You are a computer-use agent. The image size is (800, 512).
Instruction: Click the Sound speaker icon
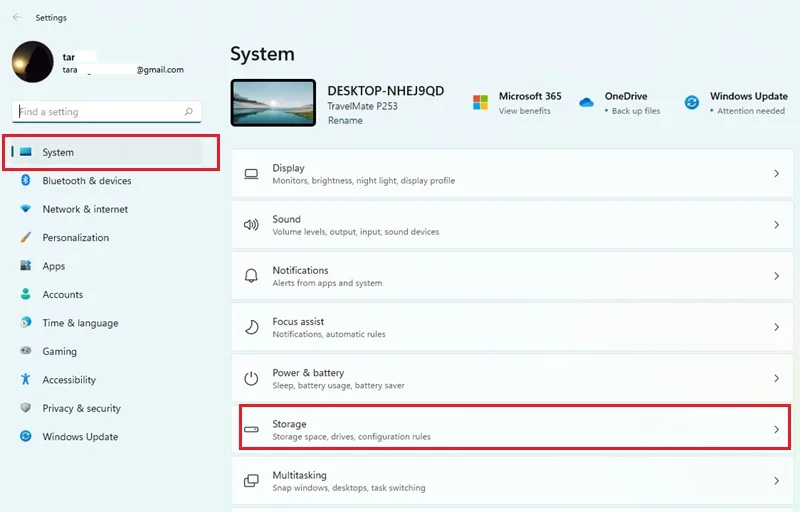pos(251,225)
